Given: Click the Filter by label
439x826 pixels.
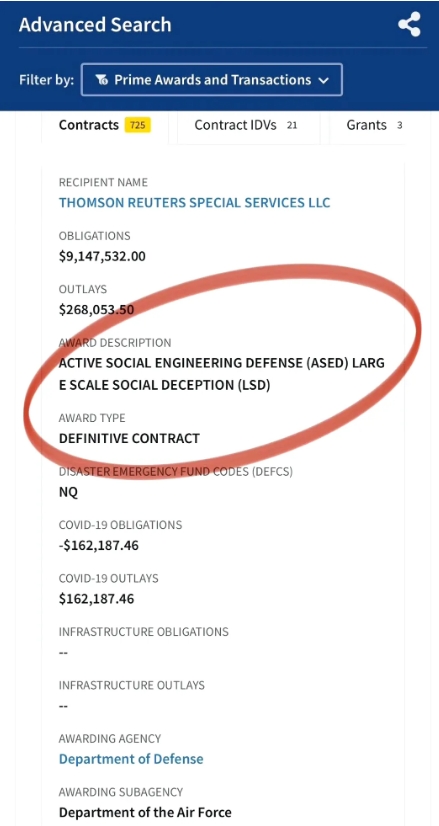Looking at the screenshot, I should pyautogui.click(x=46, y=80).
